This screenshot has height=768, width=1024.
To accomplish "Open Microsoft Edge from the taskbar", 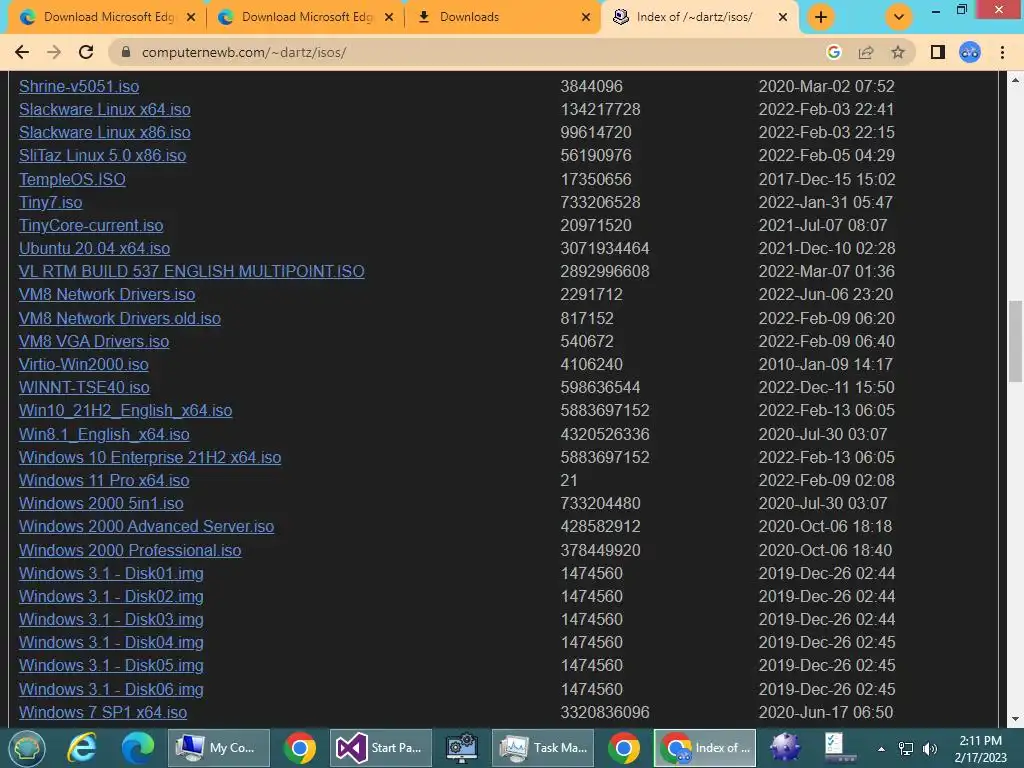I will click(138, 748).
